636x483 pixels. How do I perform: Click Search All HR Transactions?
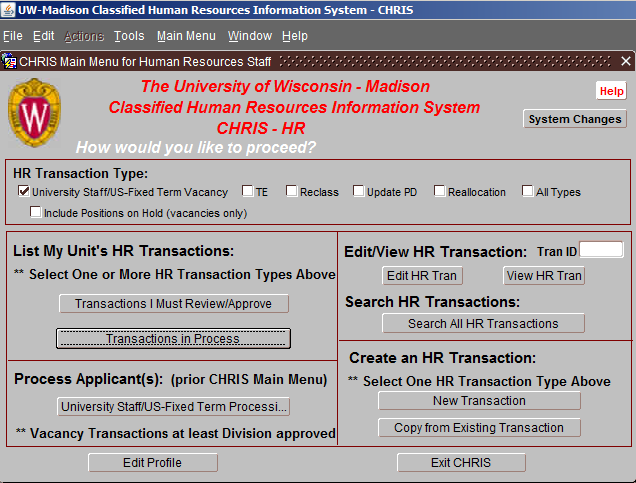(x=483, y=323)
